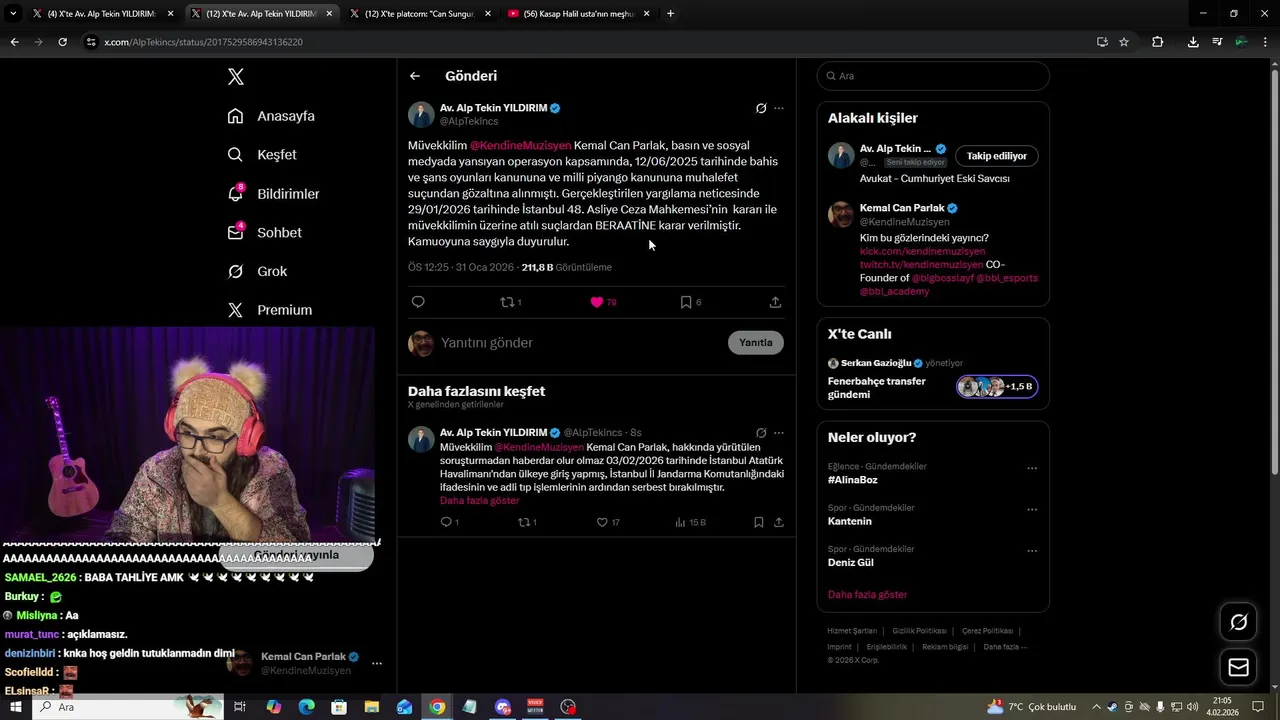Open Microsoft Edge from taskbar

pos(306,707)
